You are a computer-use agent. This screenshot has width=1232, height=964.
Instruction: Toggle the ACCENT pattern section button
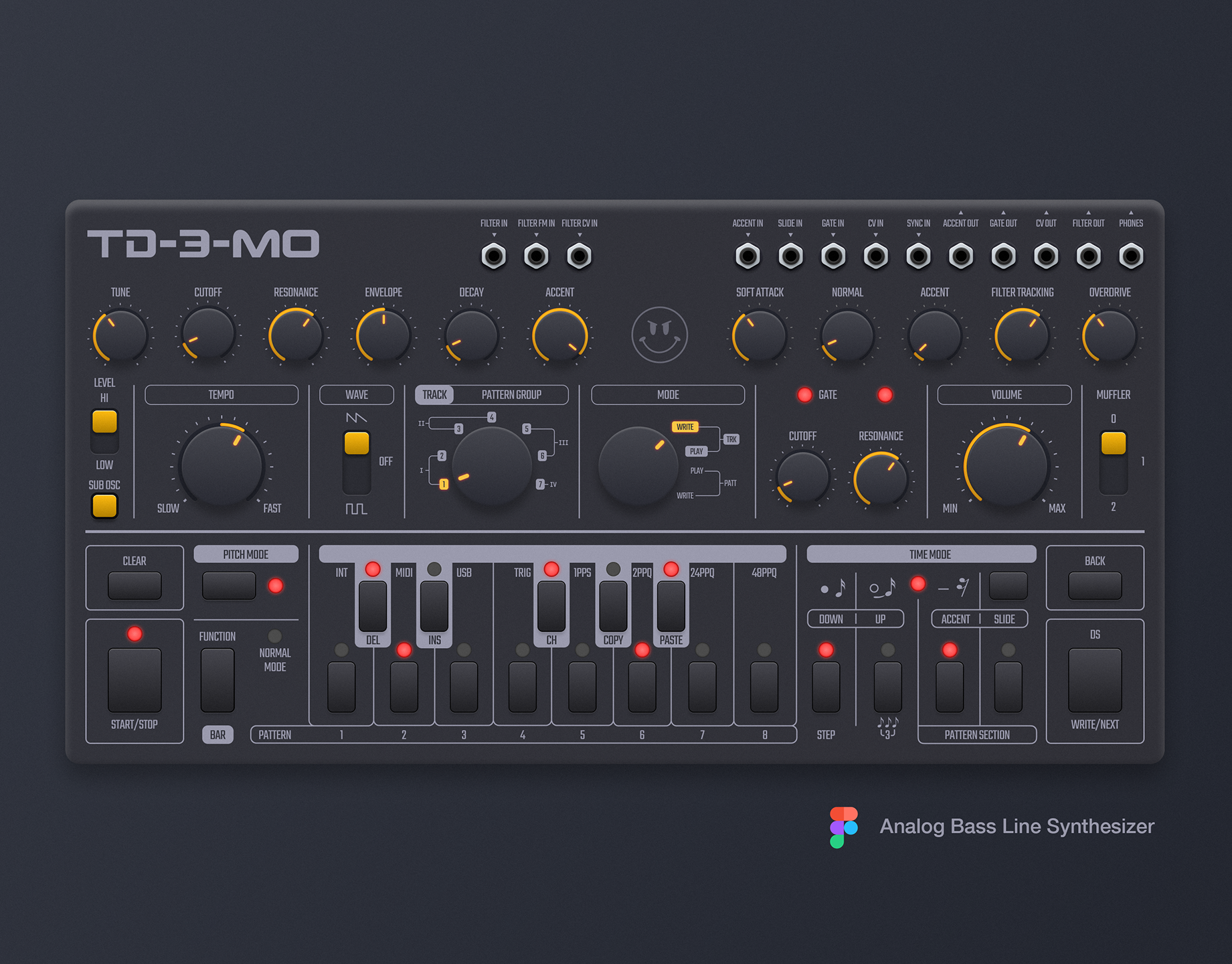pos(950,687)
